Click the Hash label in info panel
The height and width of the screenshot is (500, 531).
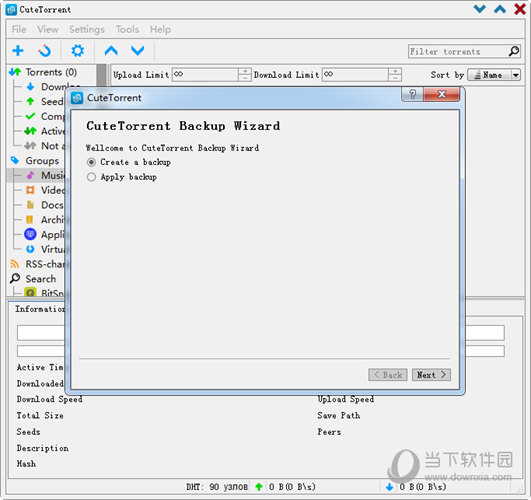click(x=26, y=464)
